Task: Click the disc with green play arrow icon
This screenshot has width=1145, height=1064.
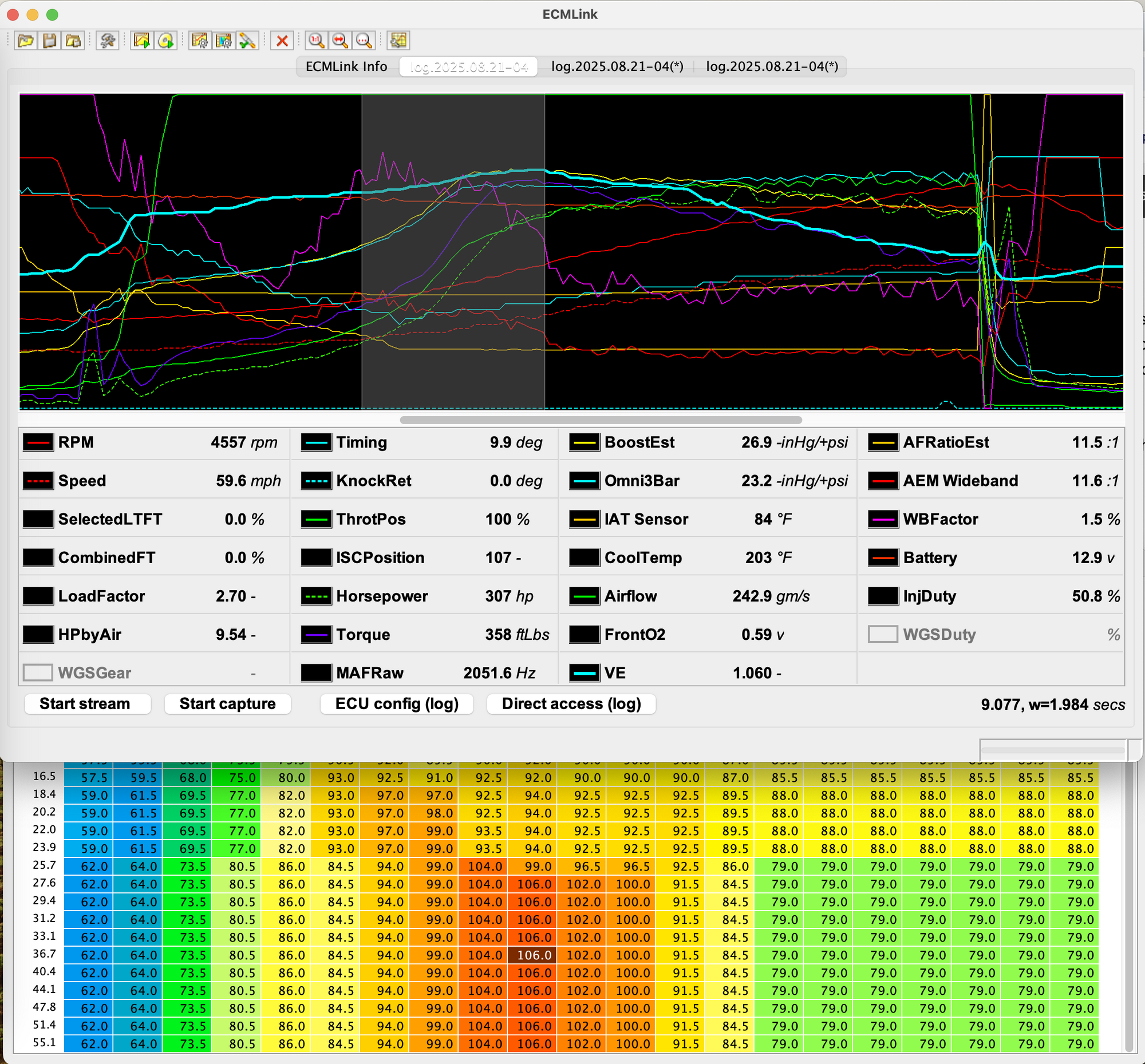Action: pos(166,40)
